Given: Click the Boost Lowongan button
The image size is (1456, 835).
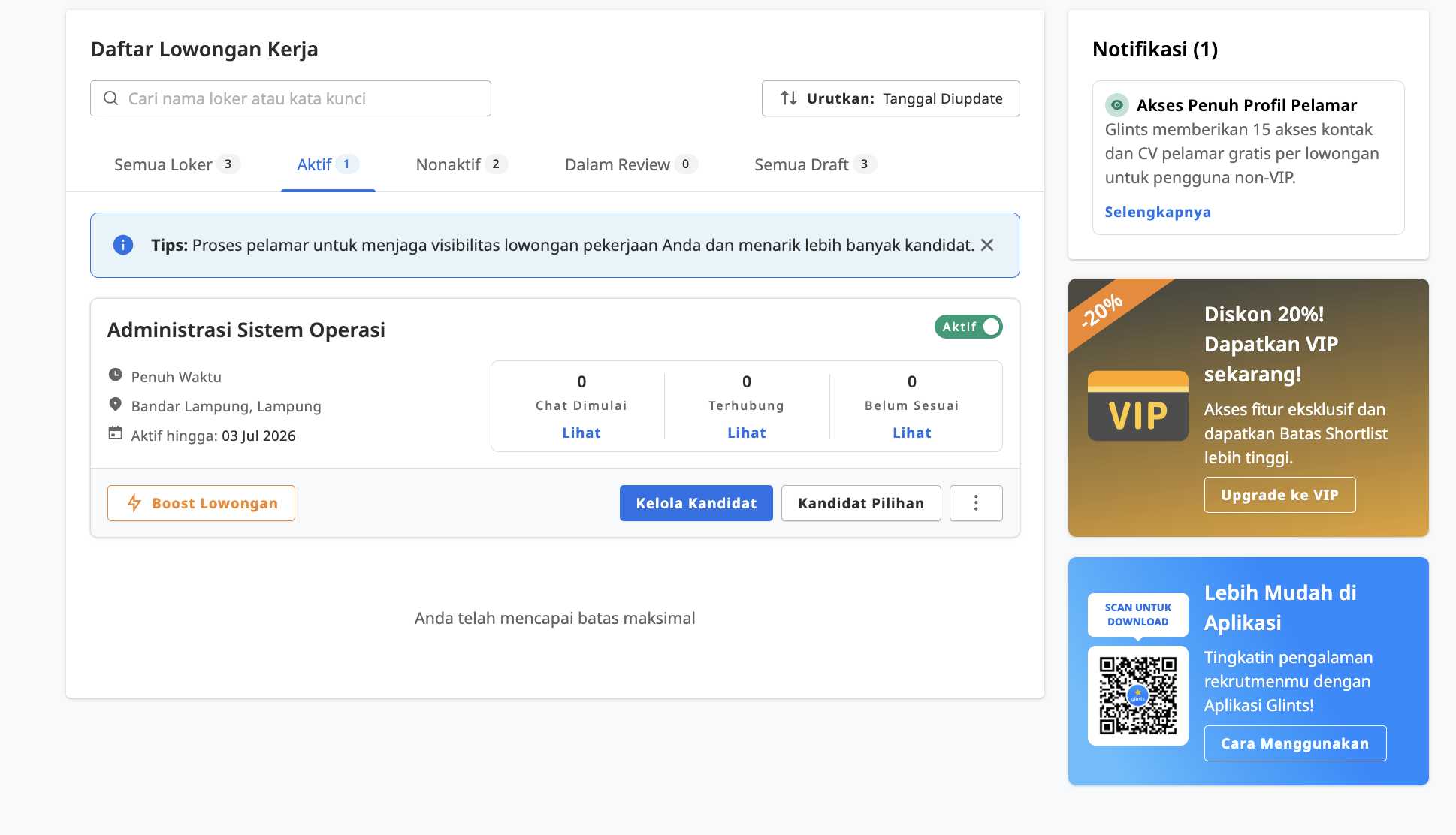Looking at the screenshot, I should 201,503.
